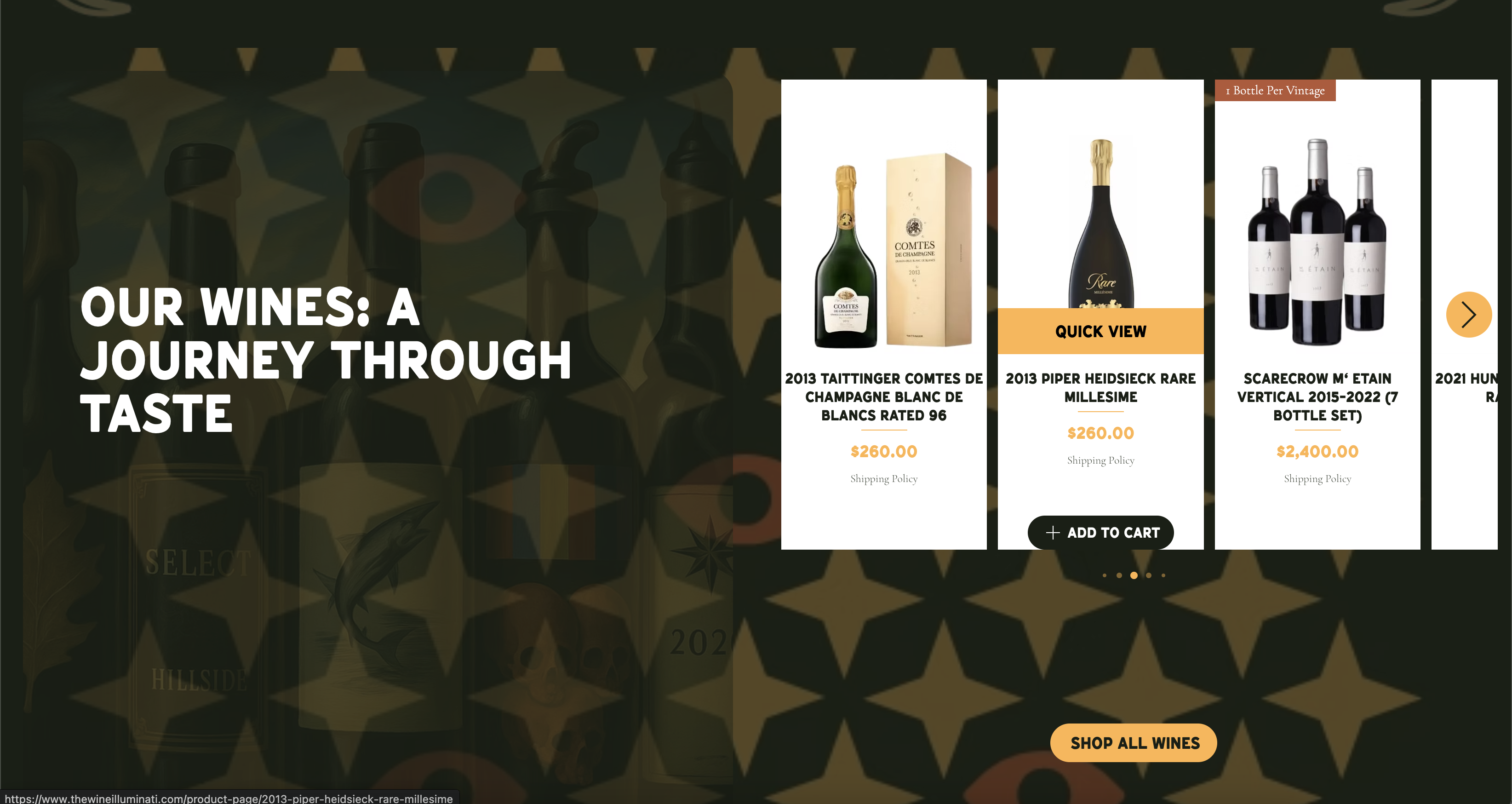Screen dimensions: 1512x804
Task: Add Piper Heidsieck Rare Millesime to cart
Action: point(1100,533)
